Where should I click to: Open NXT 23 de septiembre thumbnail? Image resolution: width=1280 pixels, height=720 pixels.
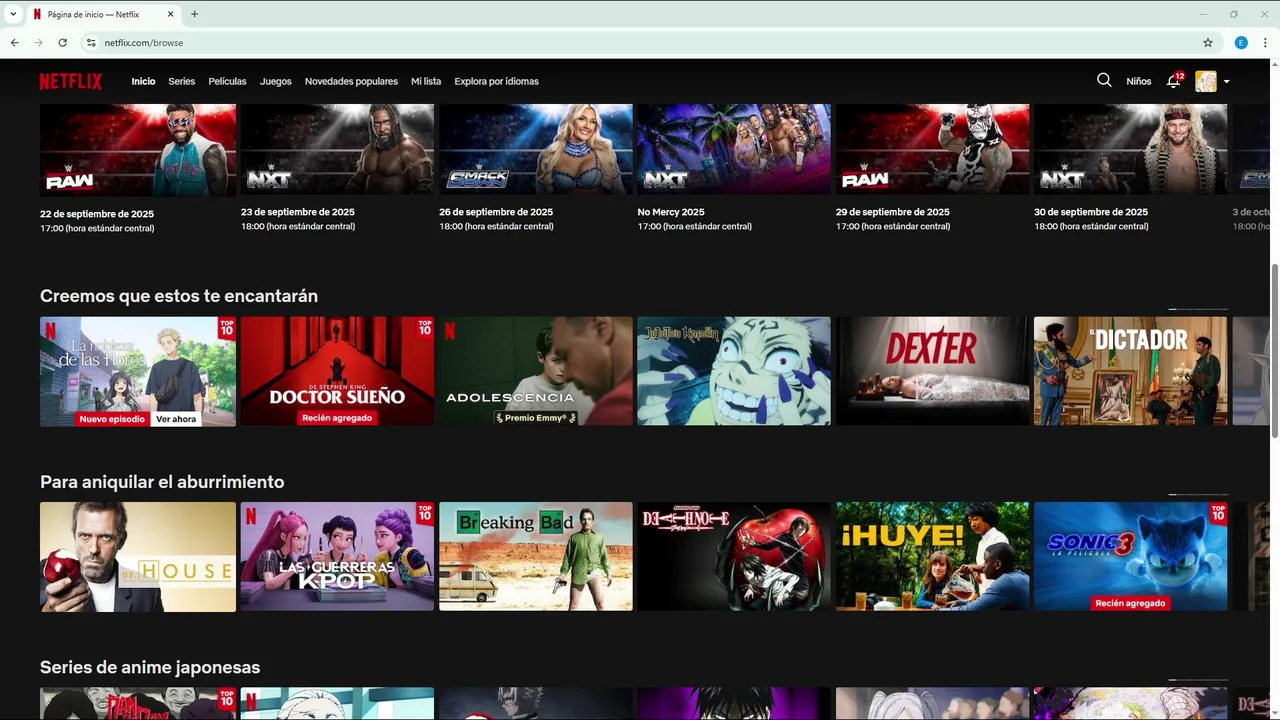337,149
